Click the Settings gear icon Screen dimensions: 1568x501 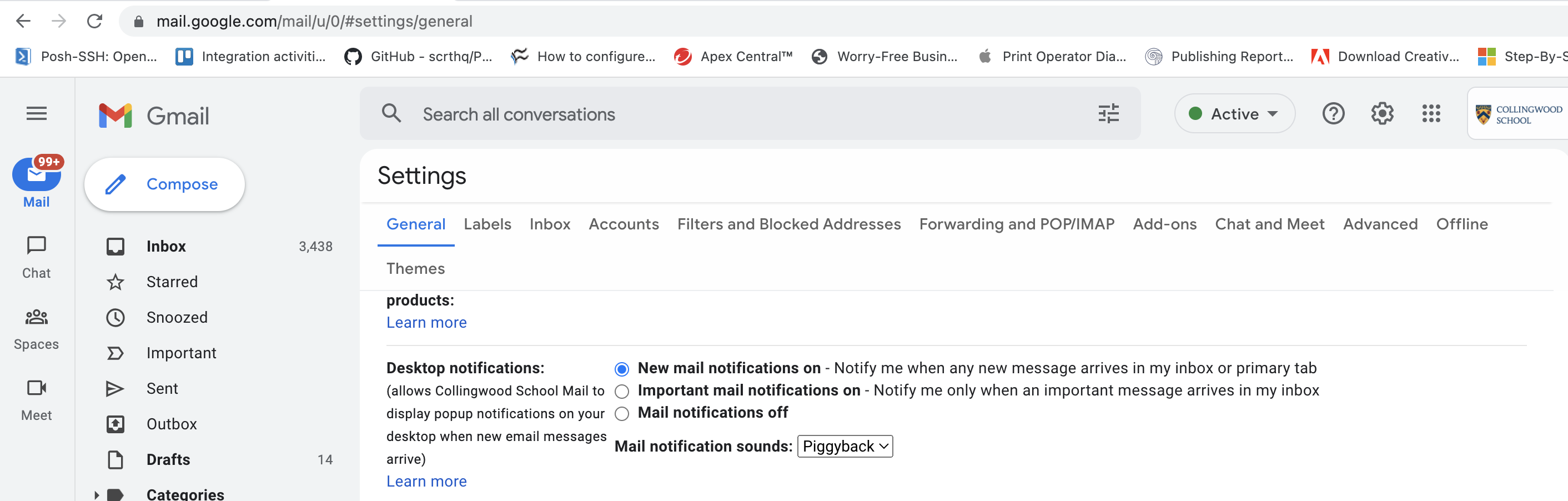pyautogui.click(x=1383, y=114)
